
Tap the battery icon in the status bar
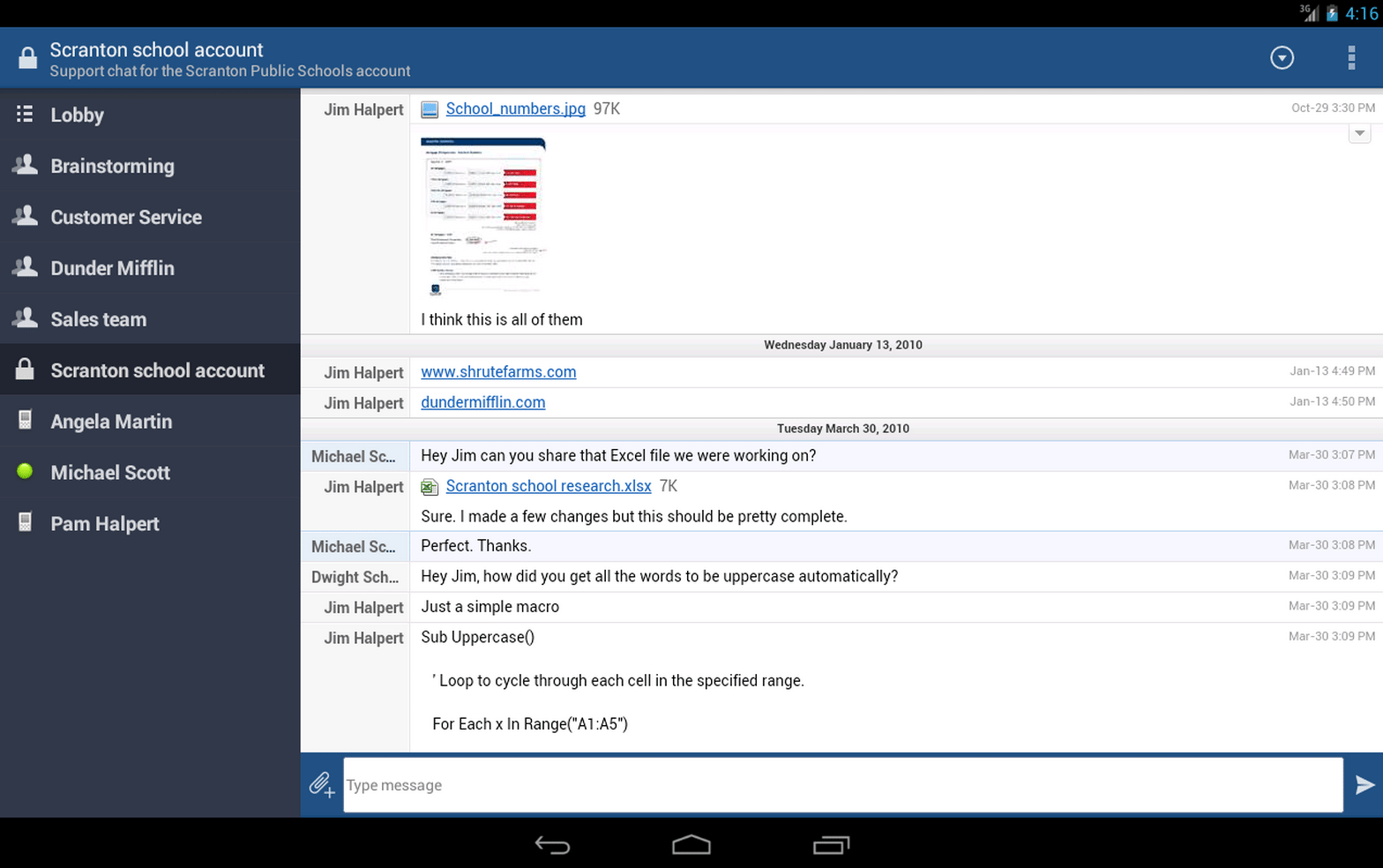click(1332, 13)
